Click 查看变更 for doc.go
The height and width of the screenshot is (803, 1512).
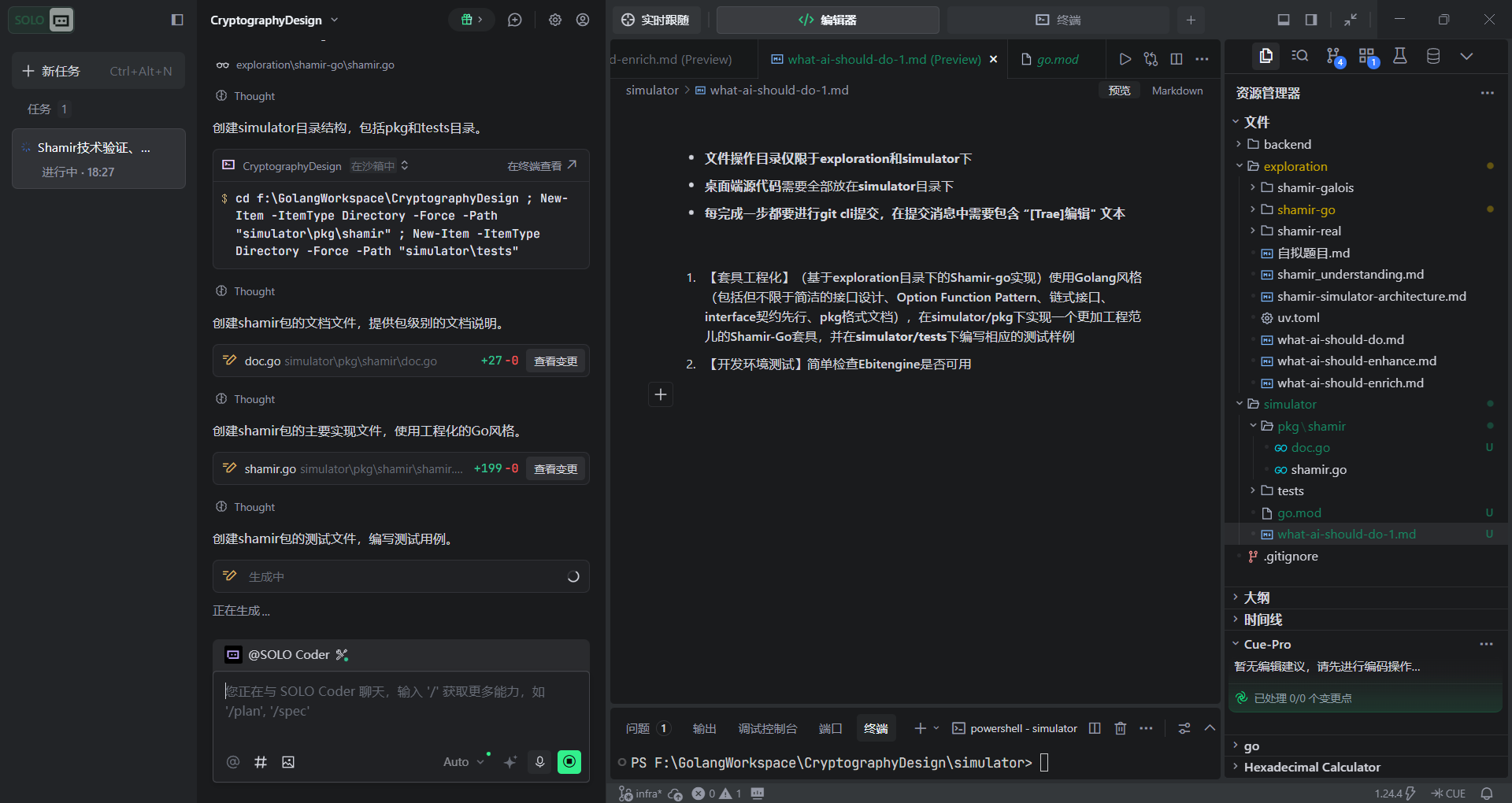(x=555, y=361)
